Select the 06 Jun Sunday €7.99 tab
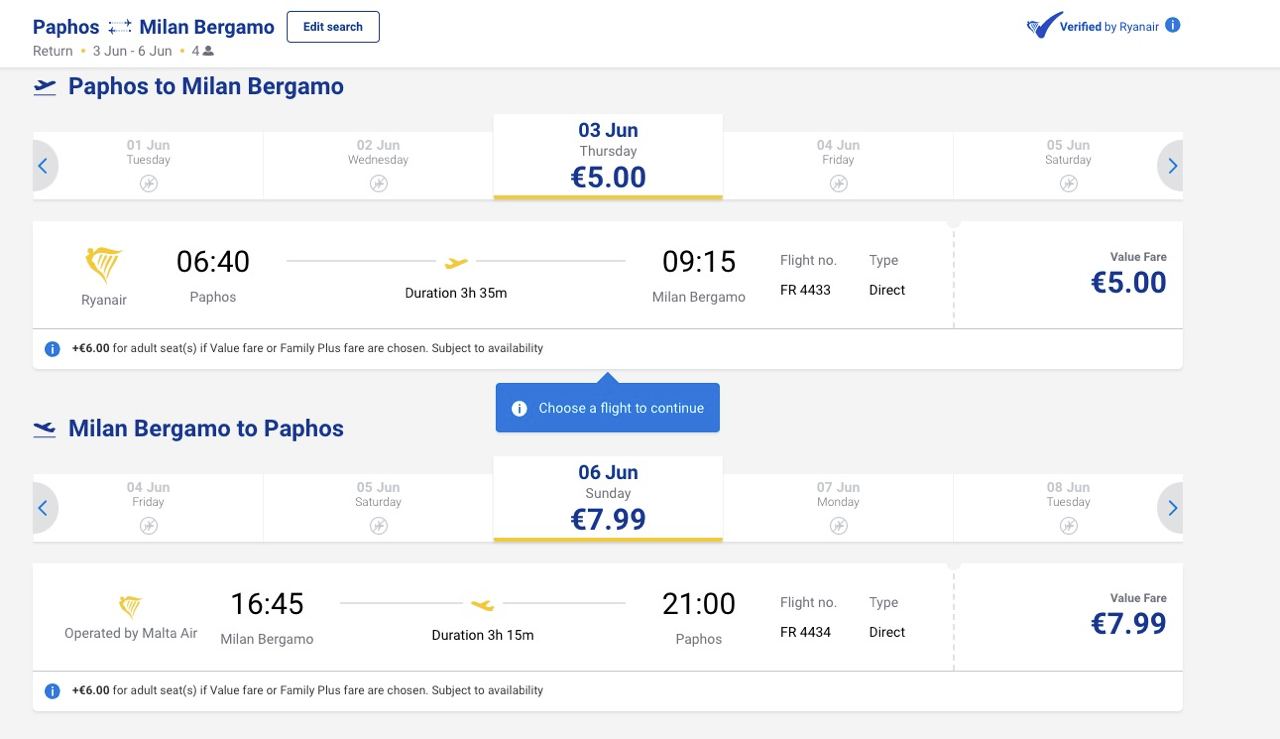This screenshot has width=1280, height=739. point(608,499)
